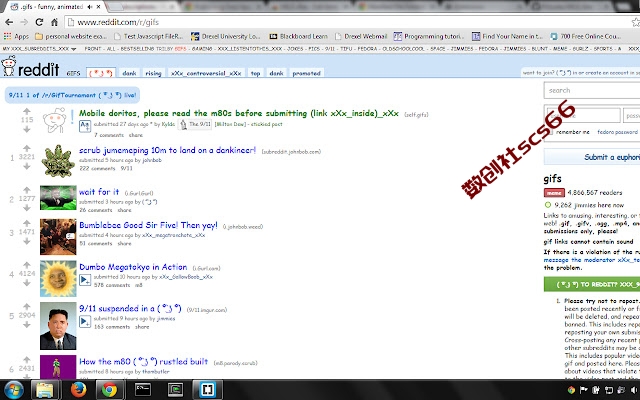
Task: Select the 'xXx_controversial_xXx' tab
Action: tap(206, 73)
